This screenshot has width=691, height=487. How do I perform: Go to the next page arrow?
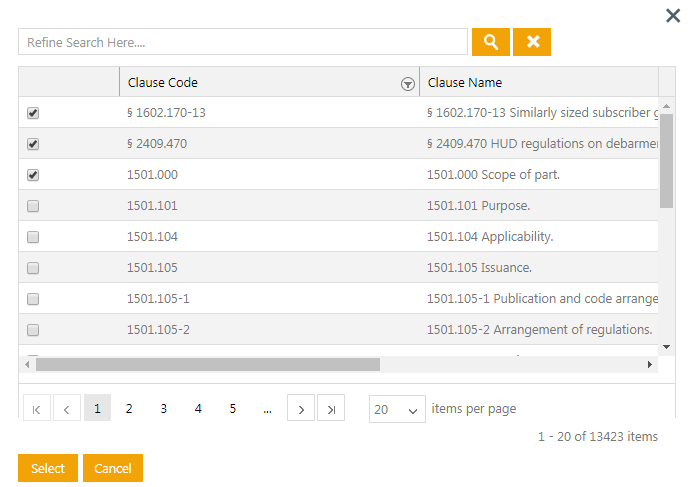pyautogui.click(x=300, y=409)
